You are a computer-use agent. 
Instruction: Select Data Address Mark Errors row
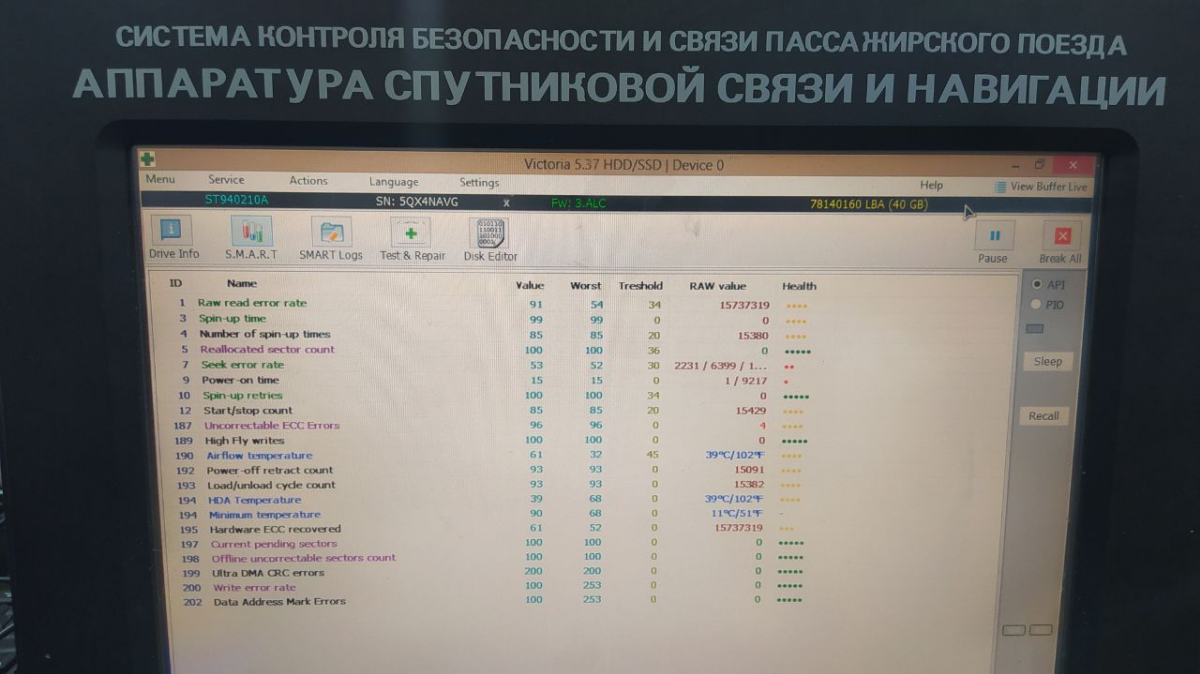coord(490,602)
